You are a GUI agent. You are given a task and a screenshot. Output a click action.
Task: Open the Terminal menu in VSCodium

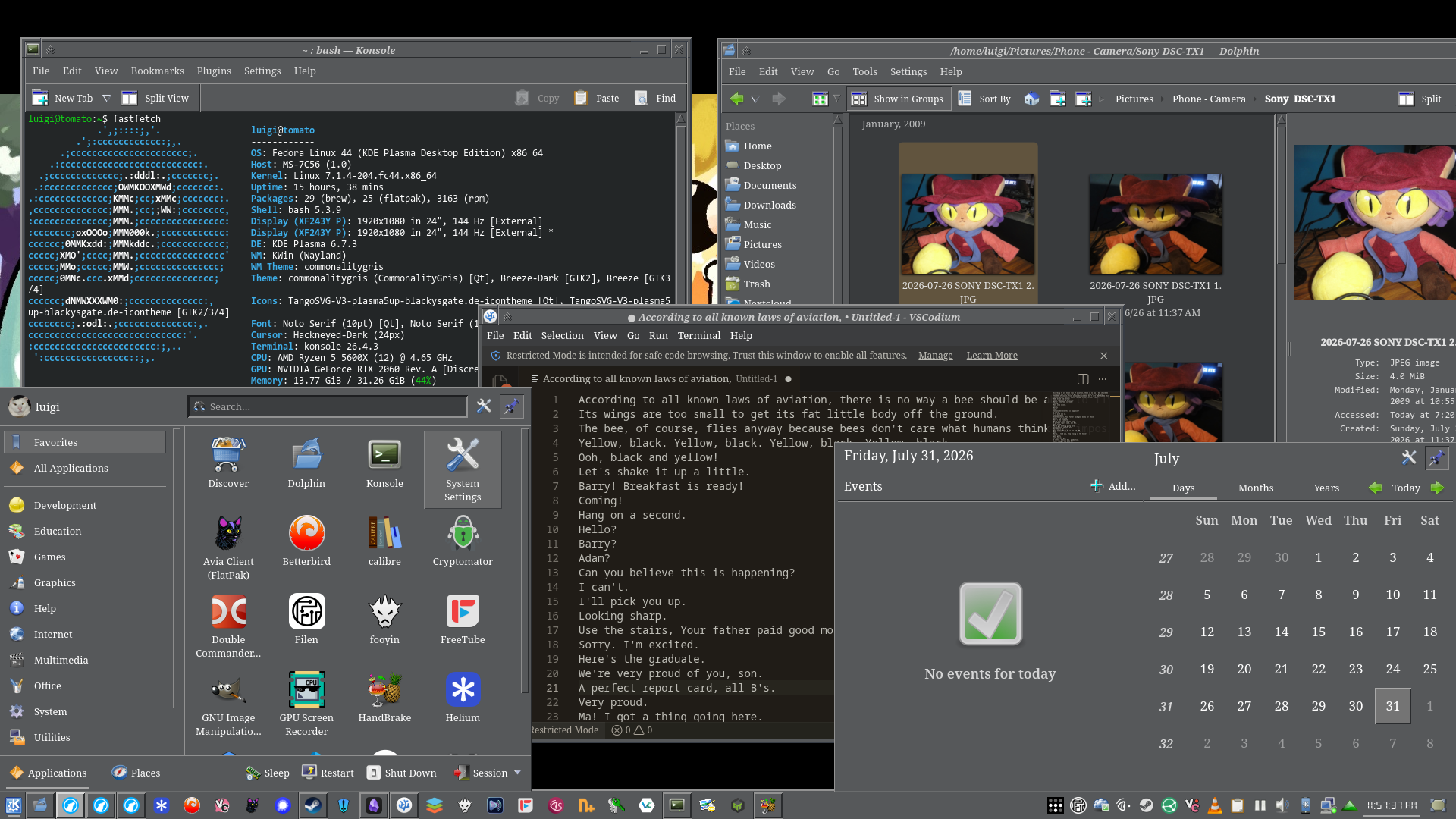click(698, 335)
